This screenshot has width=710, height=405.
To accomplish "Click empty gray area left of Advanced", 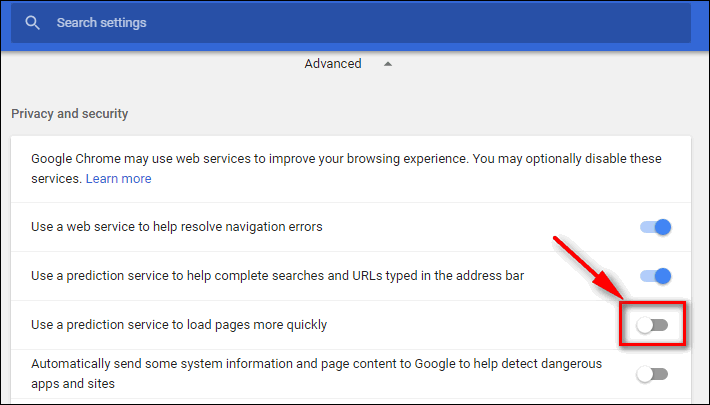I will coord(154,64).
